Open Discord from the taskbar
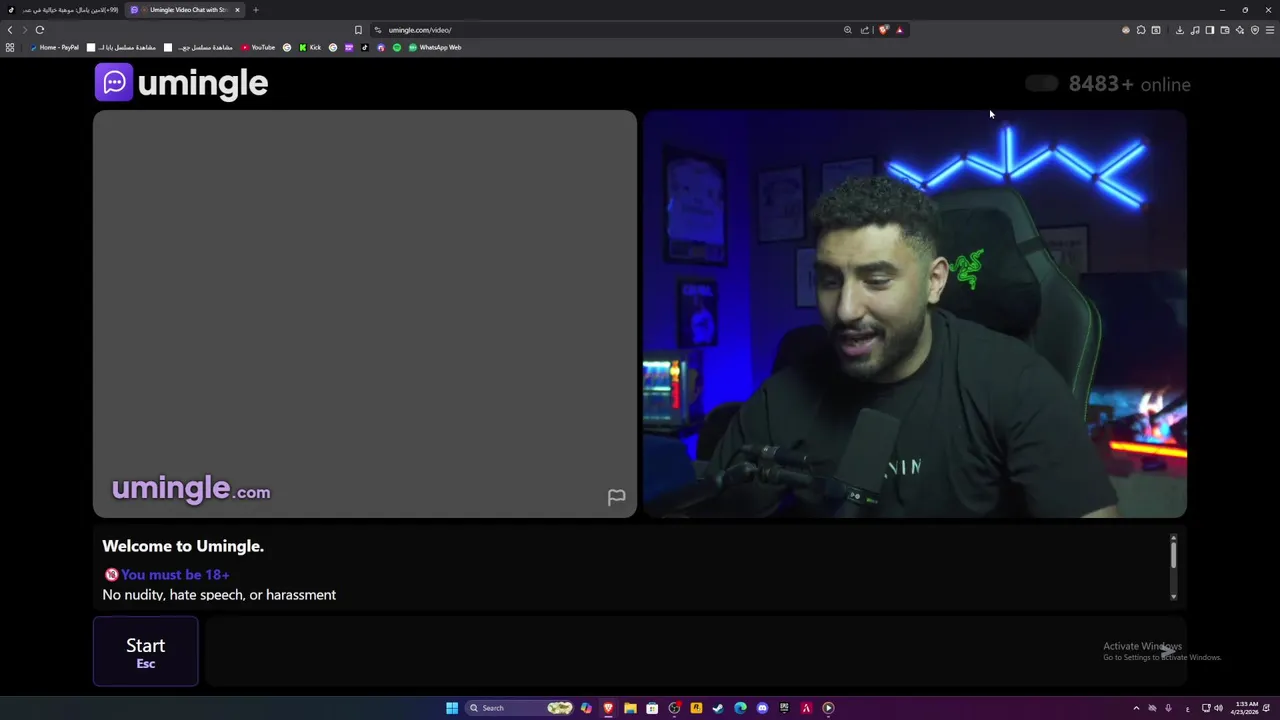 pyautogui.click(x=762, y=708)
